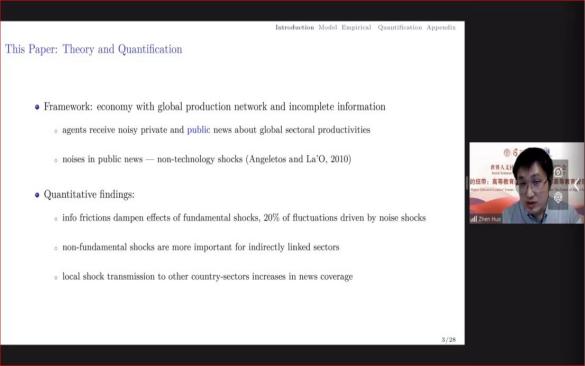Click the blue "public" hyperlink
This screenshot has height=366, width=585.
tap(198, 130)
